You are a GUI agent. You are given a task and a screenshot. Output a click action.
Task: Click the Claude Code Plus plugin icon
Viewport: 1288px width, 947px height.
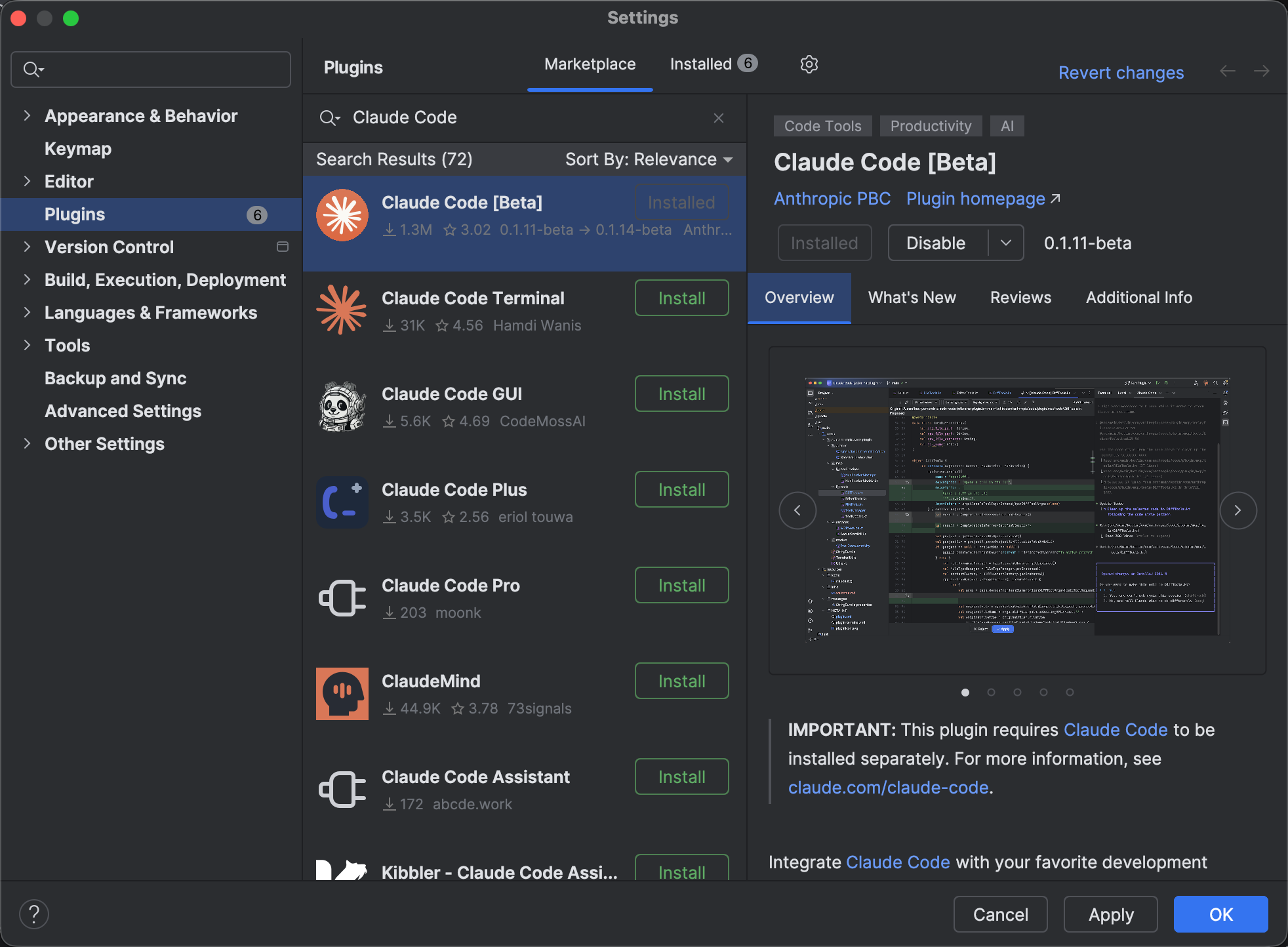point(342,502)
